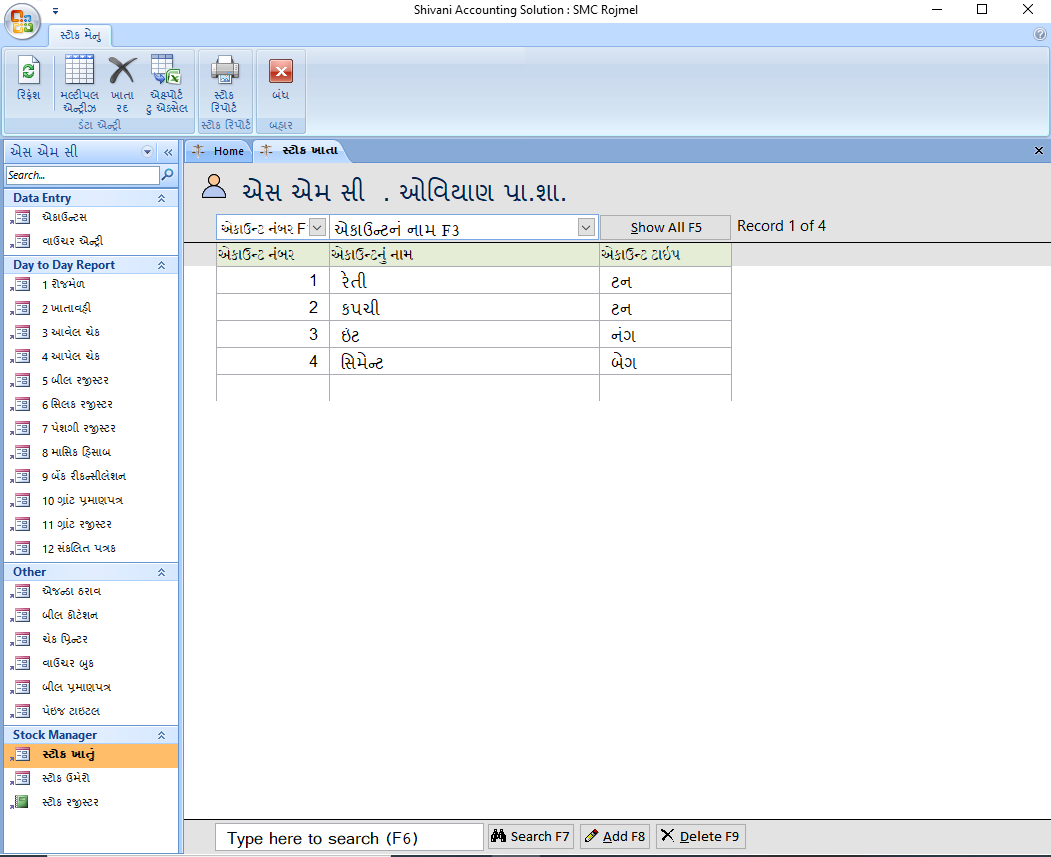Open the એકાઉન્ટનું નામ F3 dropdown
1051x857 pixels.
[x=586, y=227]
